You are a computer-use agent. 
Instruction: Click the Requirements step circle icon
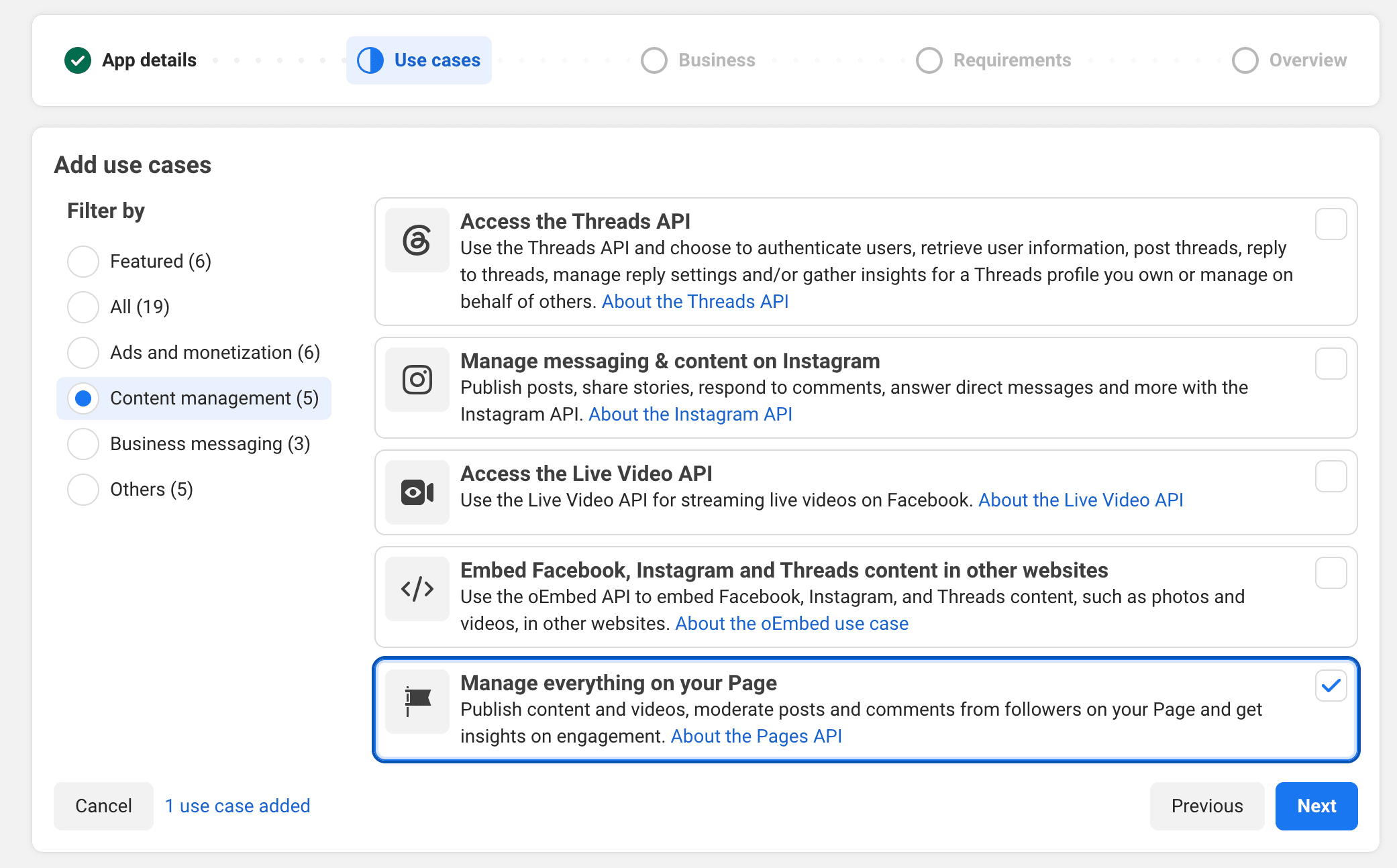(929, 60)
